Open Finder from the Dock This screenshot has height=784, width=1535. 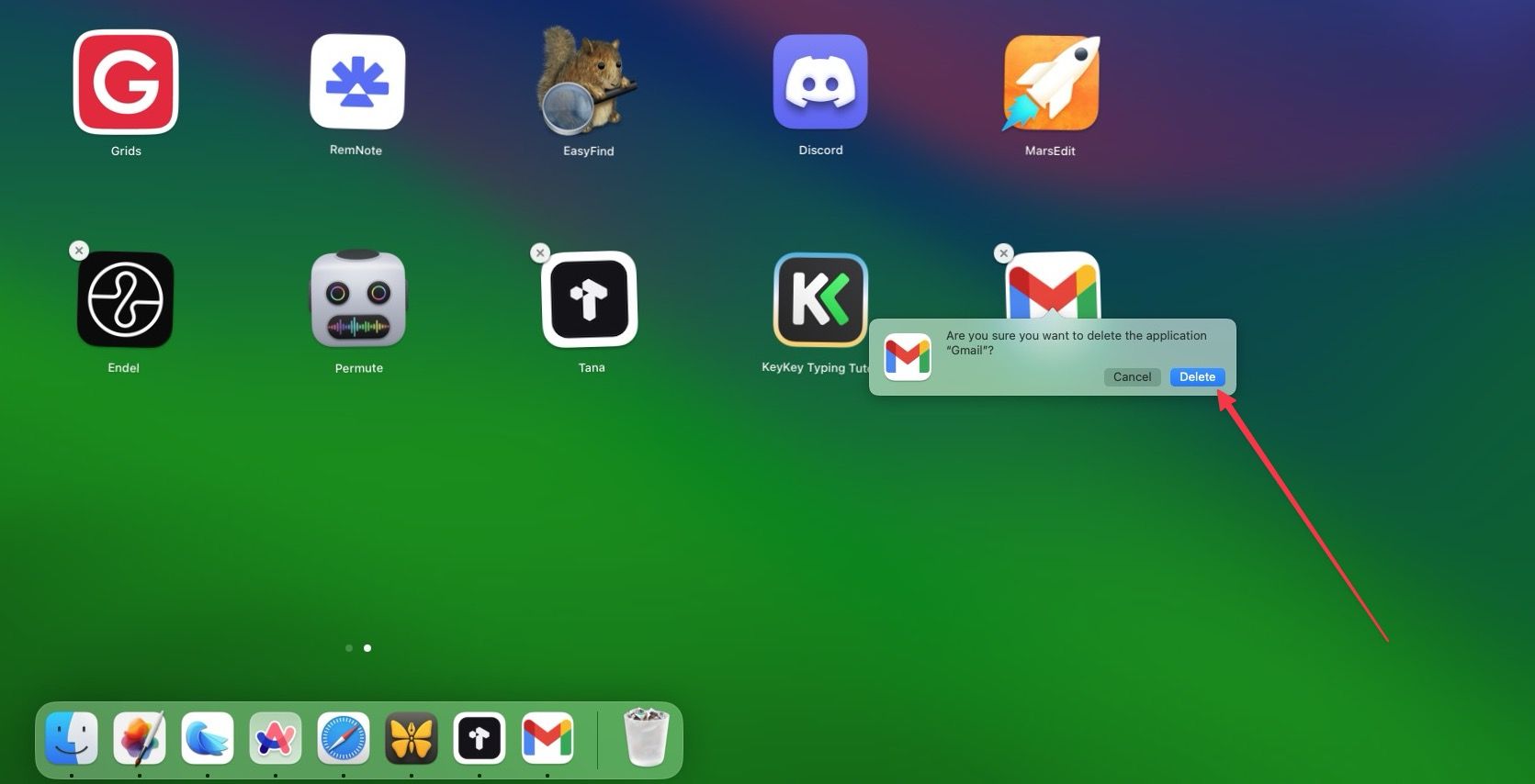coord(72,738)
